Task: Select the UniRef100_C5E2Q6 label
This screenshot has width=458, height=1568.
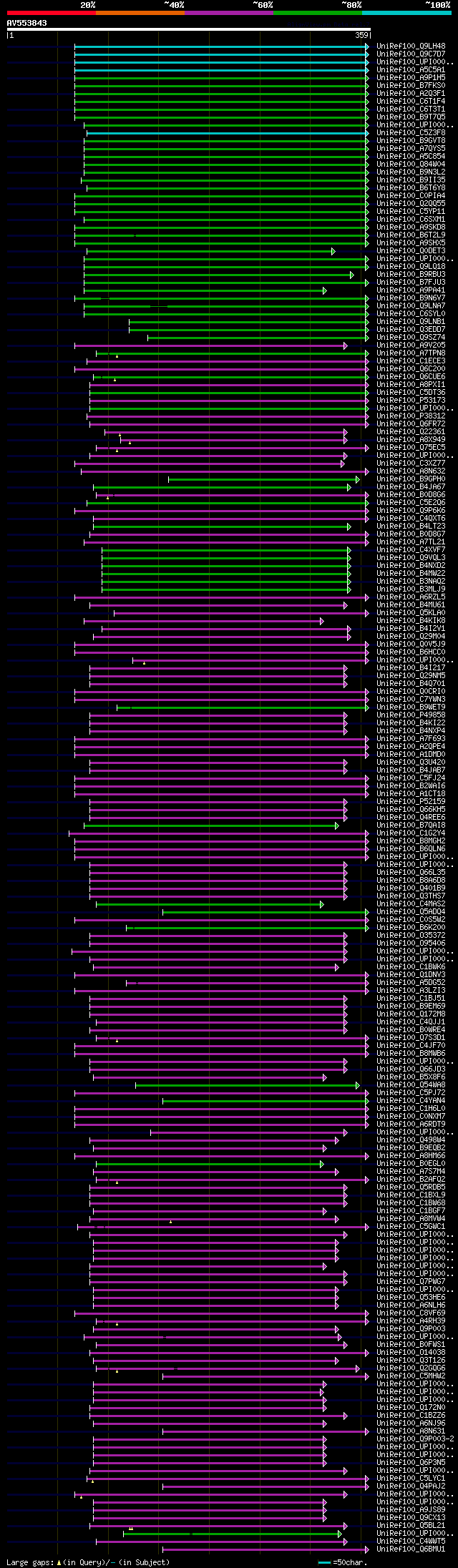Action: [411, 503]
